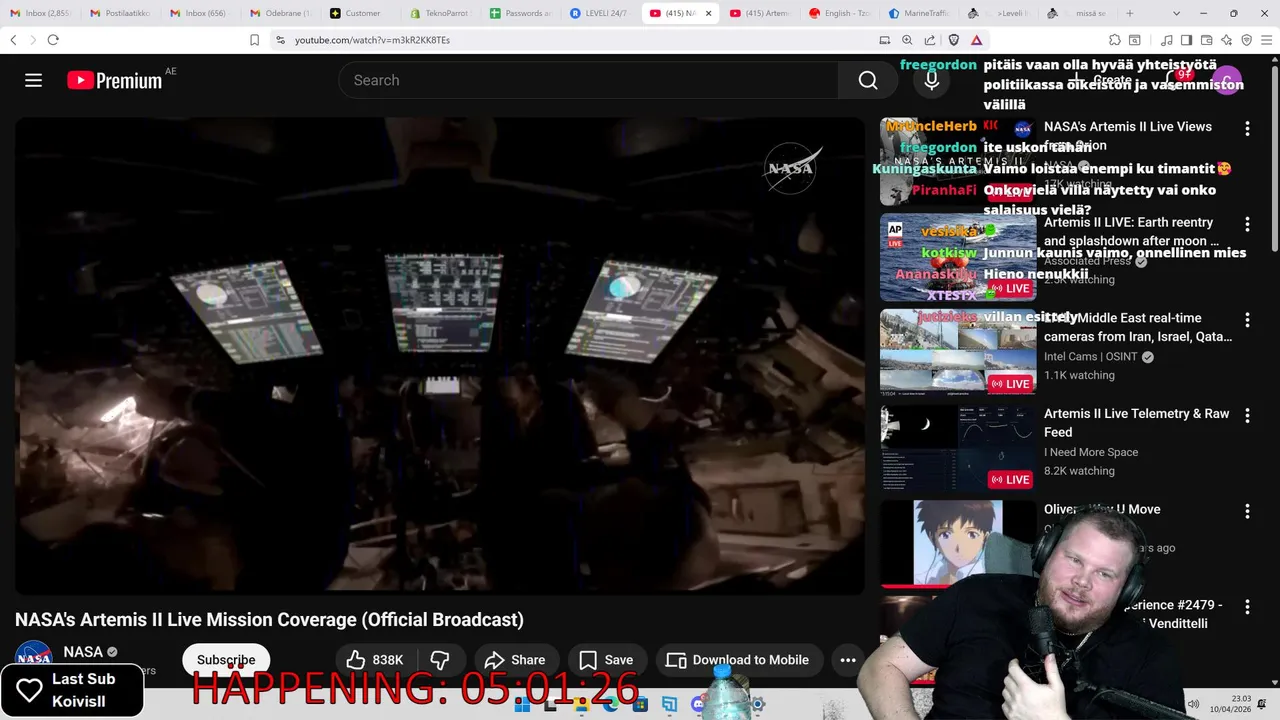This screenshot has width=1280, height=720.
Task: Open options for the Venditelli episode #2479 video
Action: (x=1247, y=607)
